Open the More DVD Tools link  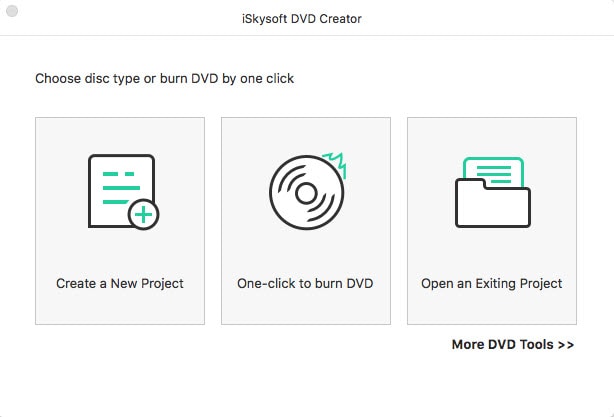tap(513, 344)
